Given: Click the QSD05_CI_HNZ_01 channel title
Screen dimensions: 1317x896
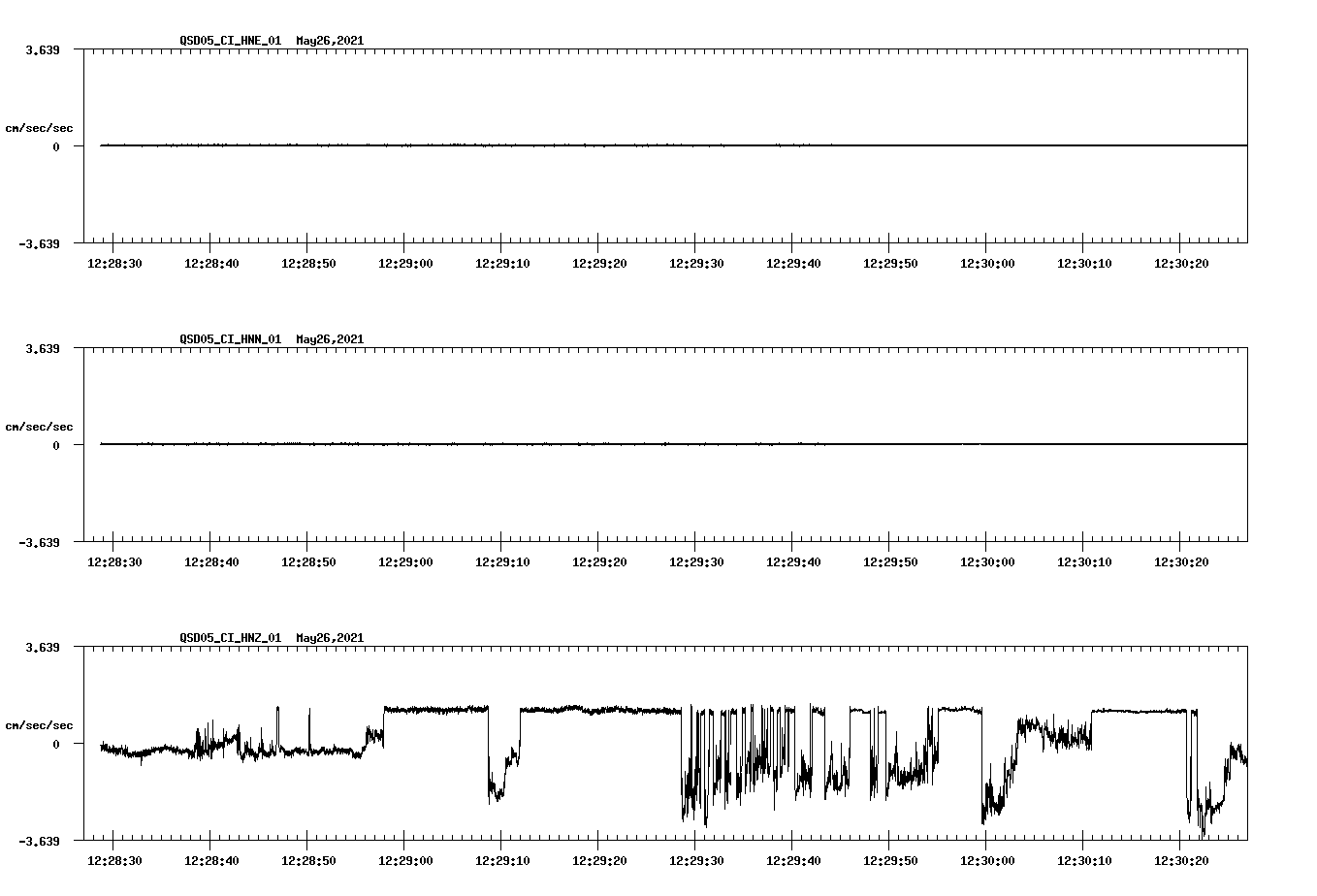Looking at the screenshot, I should pyautogui.click(x=229, y=638).
